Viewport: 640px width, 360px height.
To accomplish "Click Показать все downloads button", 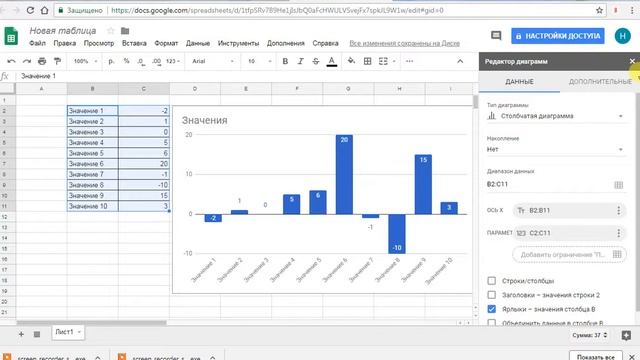I will point(596,356).
